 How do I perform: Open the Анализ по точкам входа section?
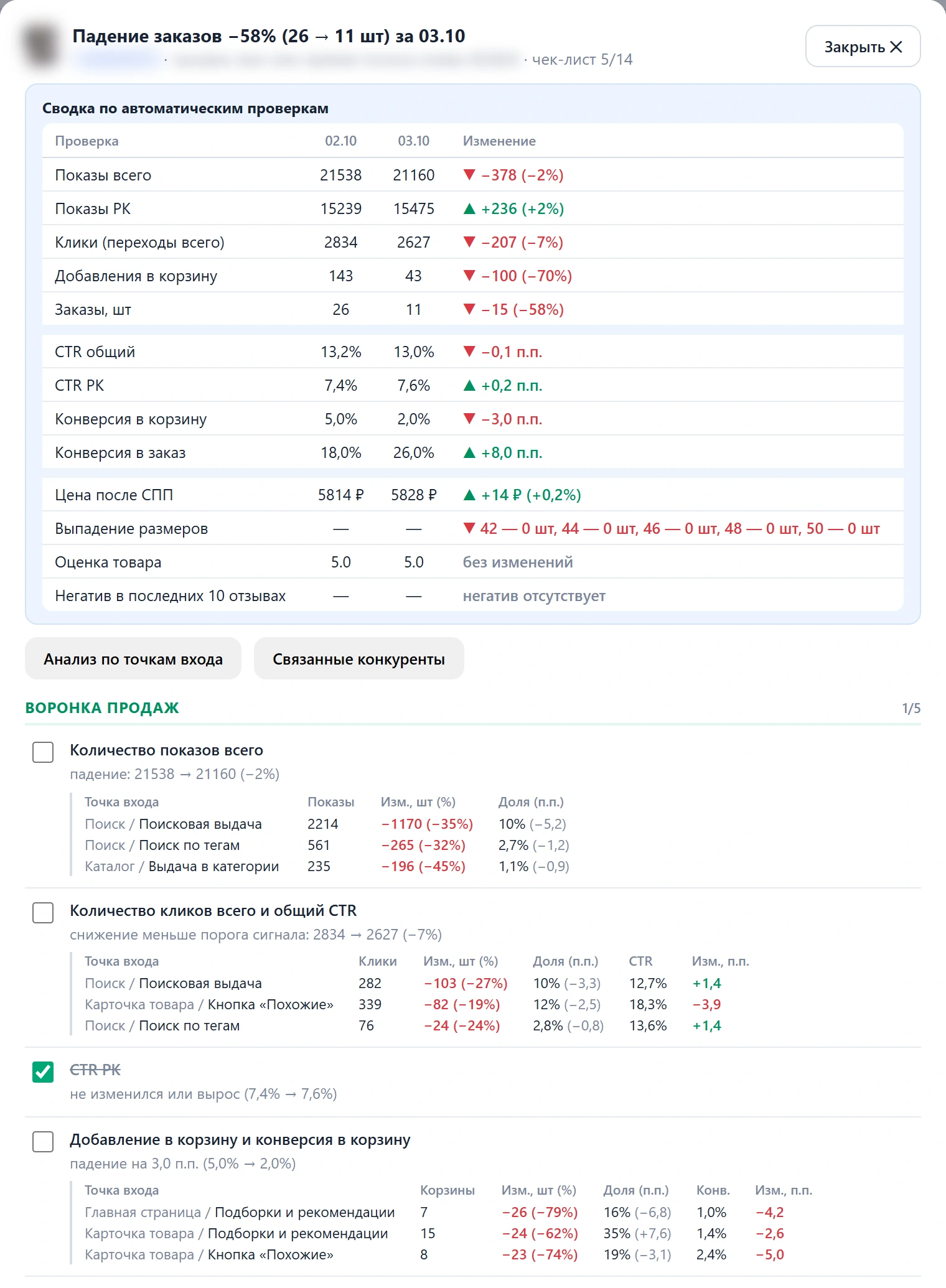133,659
